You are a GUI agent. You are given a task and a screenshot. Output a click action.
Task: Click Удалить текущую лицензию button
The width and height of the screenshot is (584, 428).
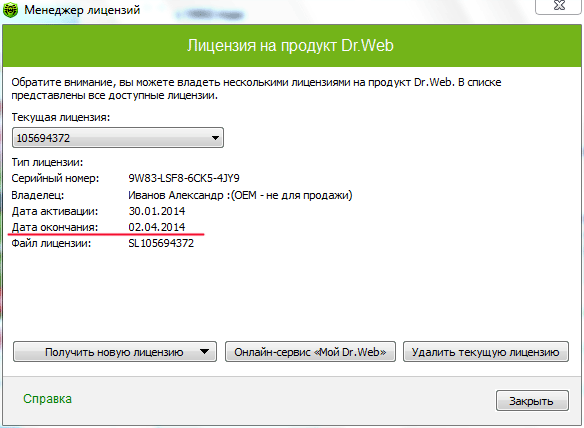(x=486, y=352)
